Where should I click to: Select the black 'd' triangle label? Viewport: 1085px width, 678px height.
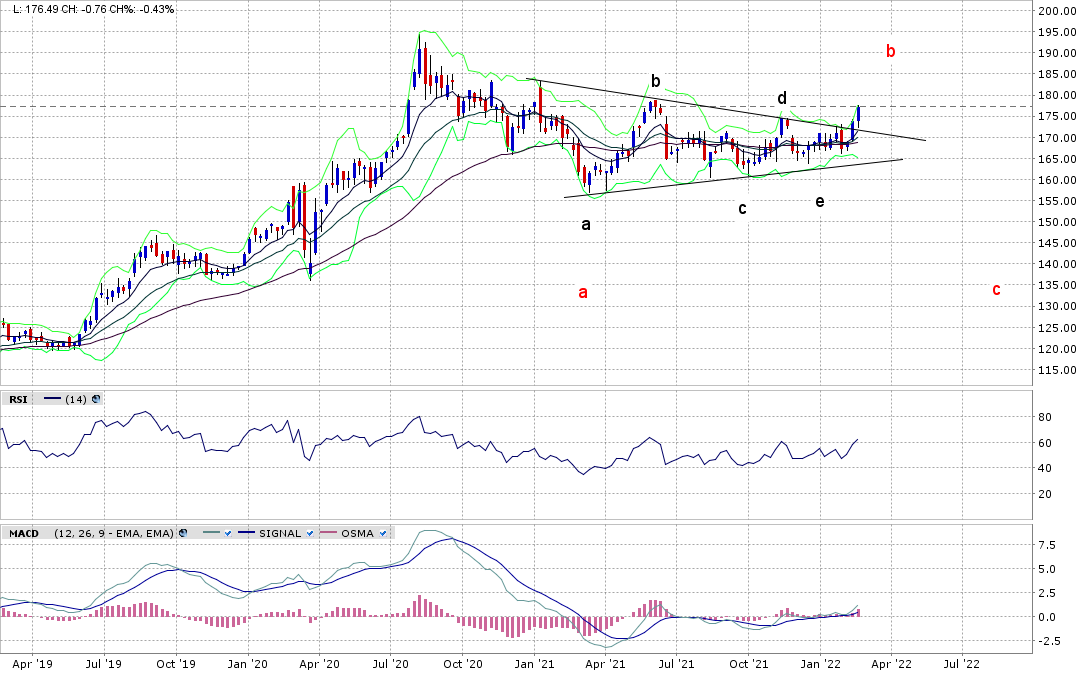point(782,98)
